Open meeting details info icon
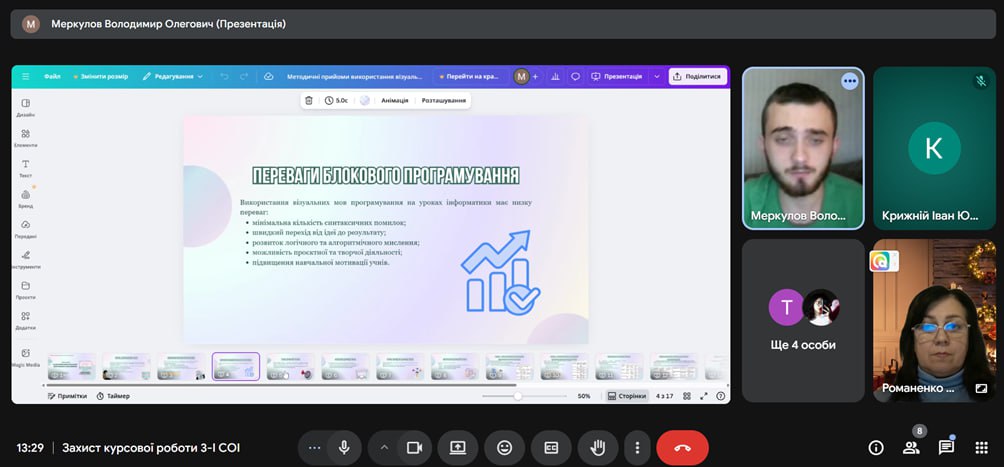The image size is (1004, 467). point(876,448)
